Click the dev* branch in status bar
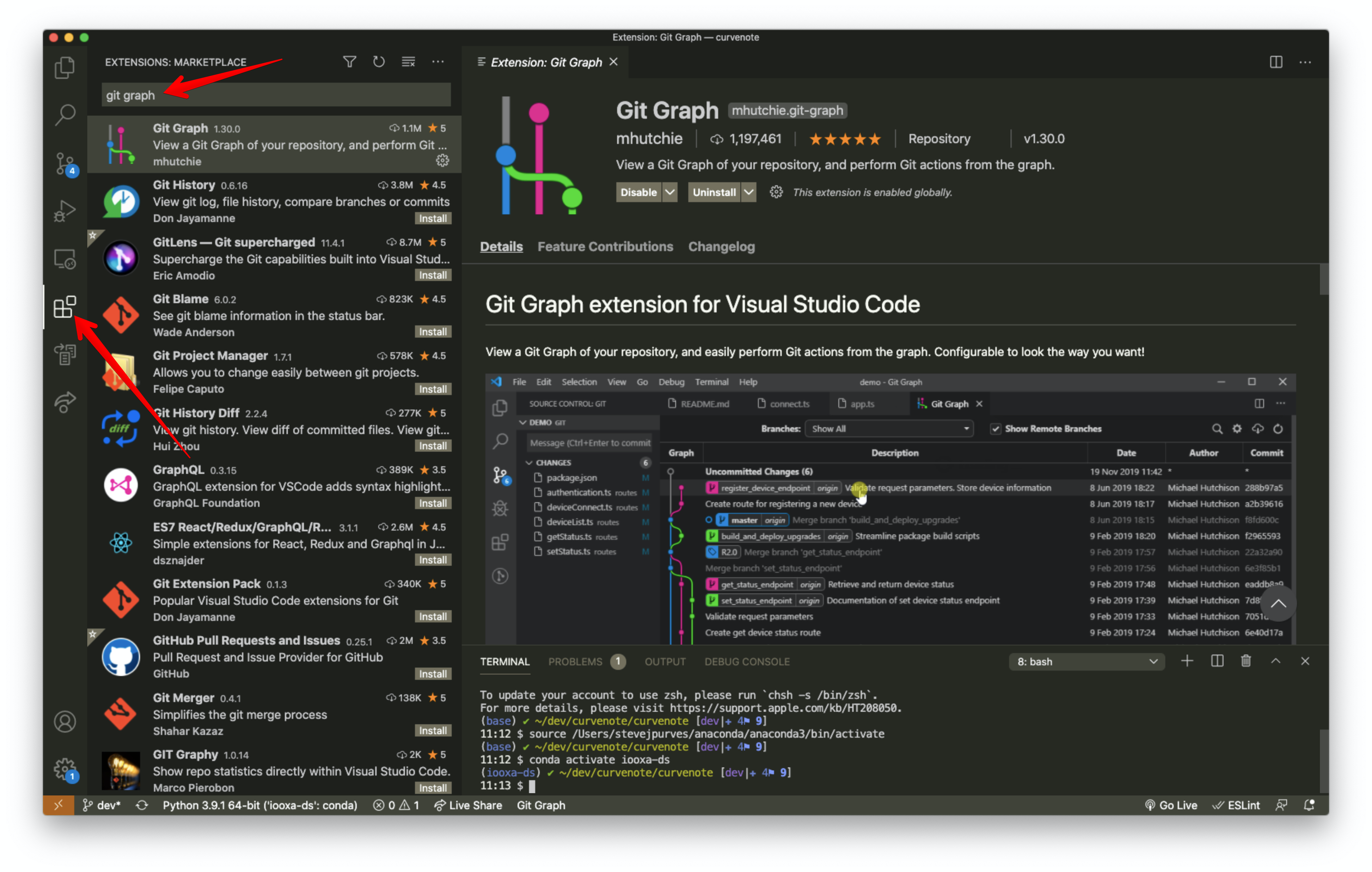This screenshot has height=872, width=1372. (101, 805)
